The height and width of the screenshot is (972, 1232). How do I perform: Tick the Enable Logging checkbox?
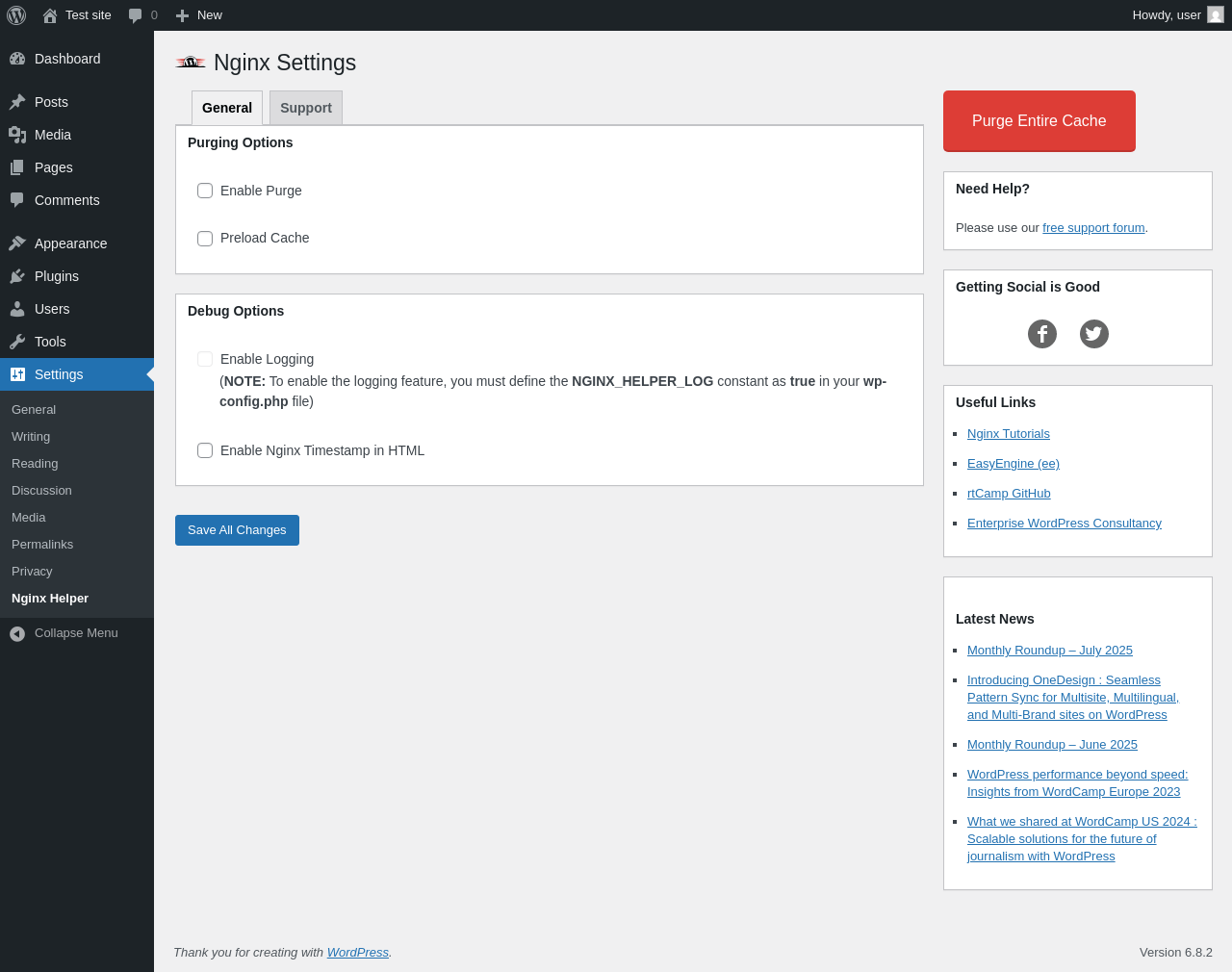tap(205, 359)
